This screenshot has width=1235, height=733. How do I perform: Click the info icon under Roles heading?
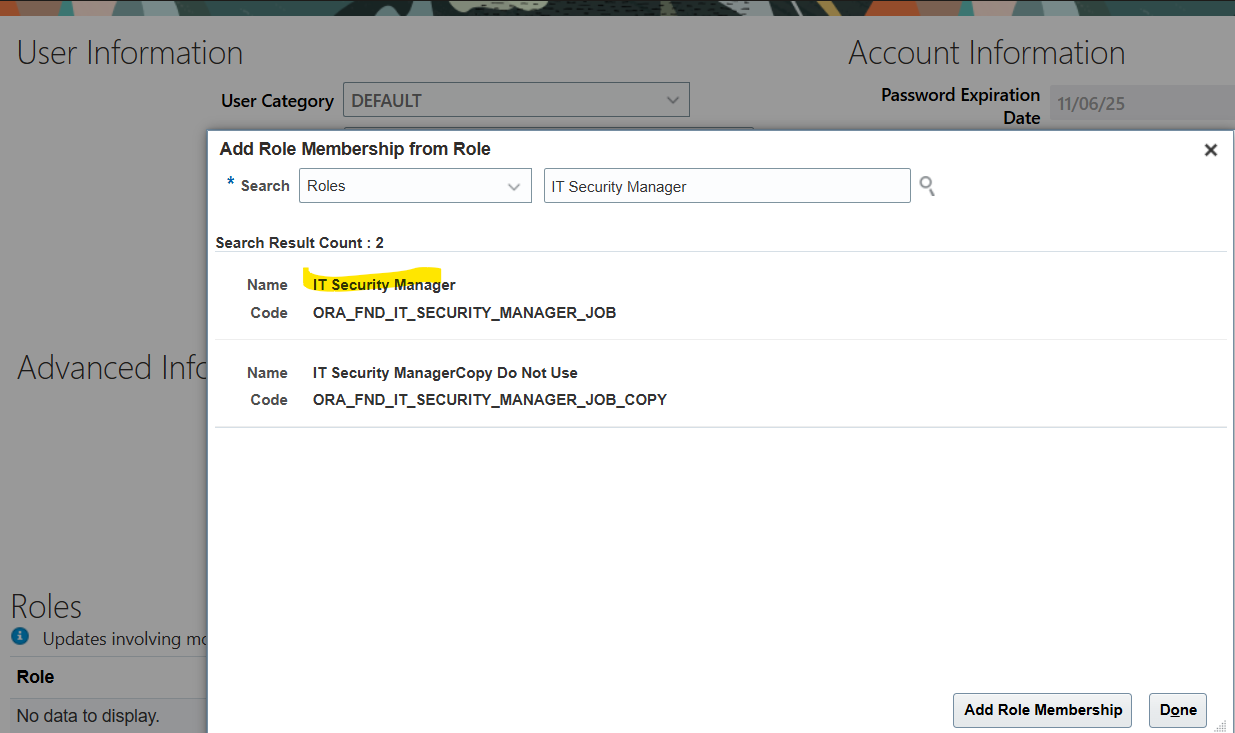[20, 636]
